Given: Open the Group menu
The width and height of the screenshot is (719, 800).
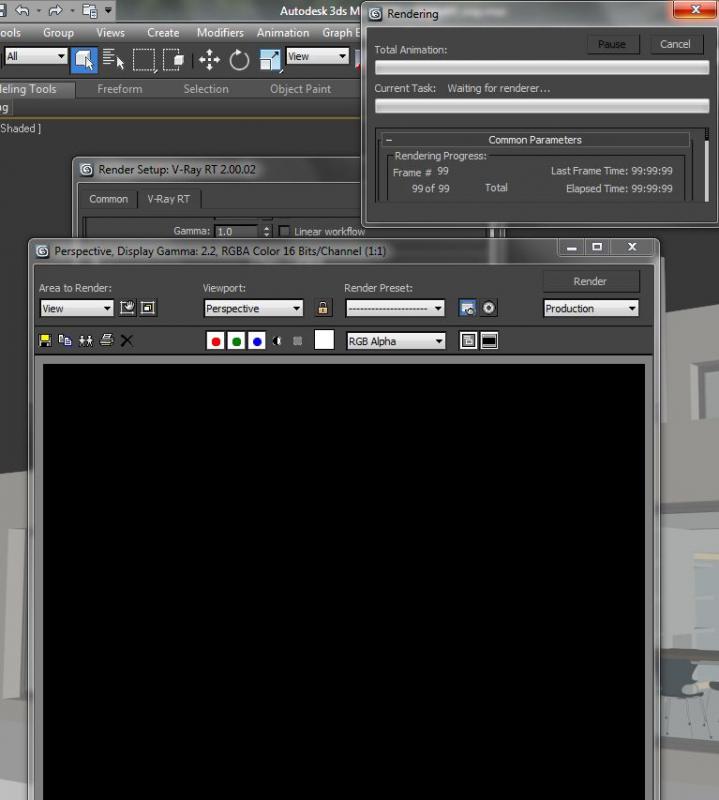Looking at the screenshot, I should (58, 33).
